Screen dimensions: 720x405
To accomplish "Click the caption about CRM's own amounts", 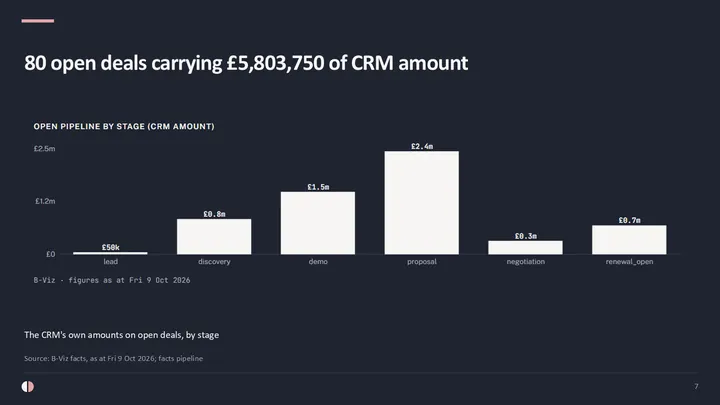I will click(x=122, y=335).
